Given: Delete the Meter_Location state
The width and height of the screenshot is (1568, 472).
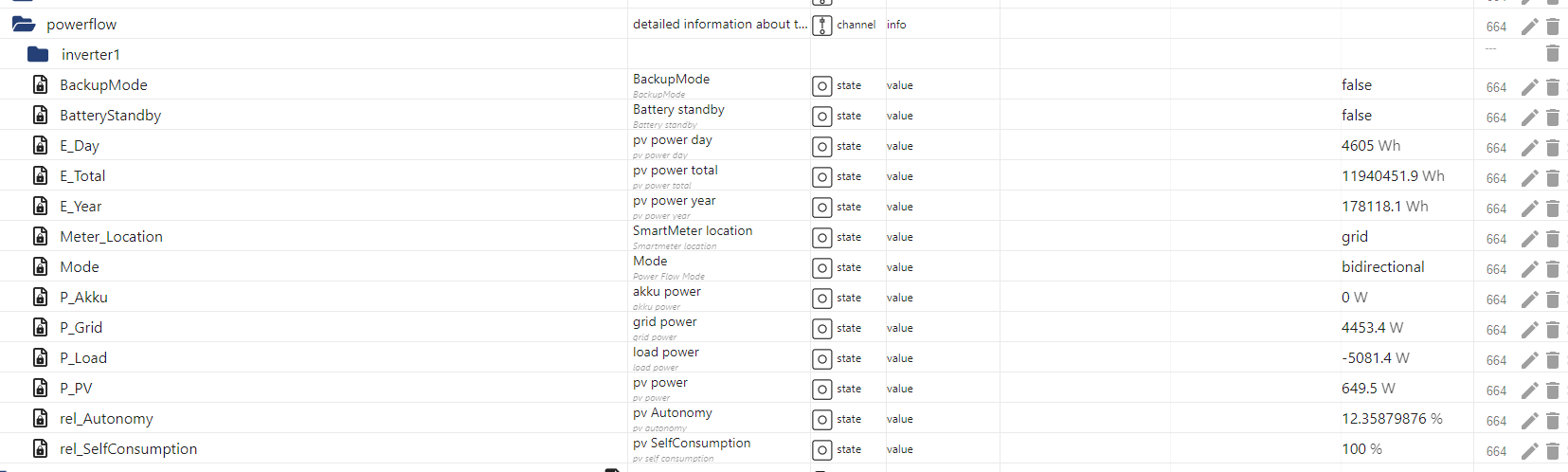Looking at the screenshot, I should pos(1553,239).
